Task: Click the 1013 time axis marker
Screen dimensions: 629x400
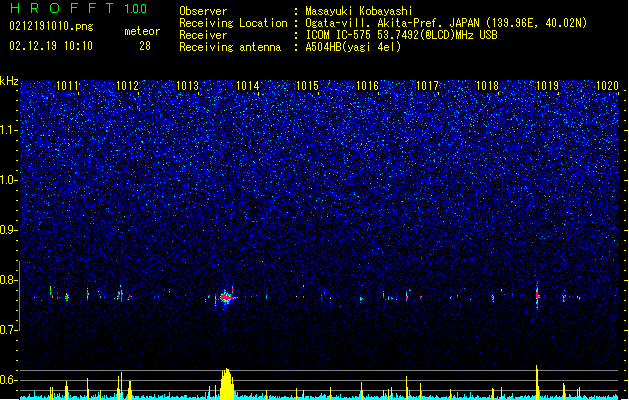Action: coord(187,86)
